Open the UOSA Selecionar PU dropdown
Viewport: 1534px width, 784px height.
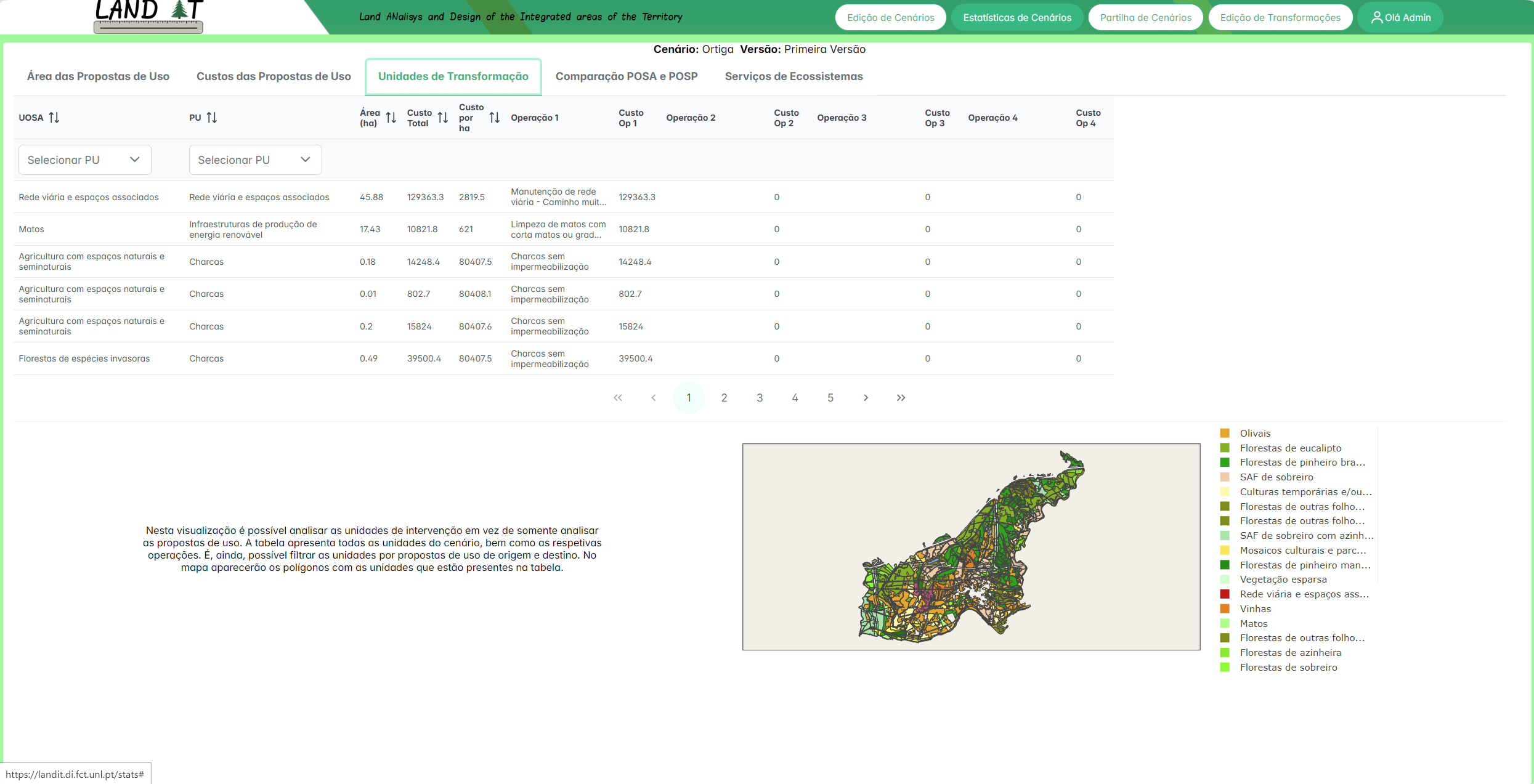point(84,160)
